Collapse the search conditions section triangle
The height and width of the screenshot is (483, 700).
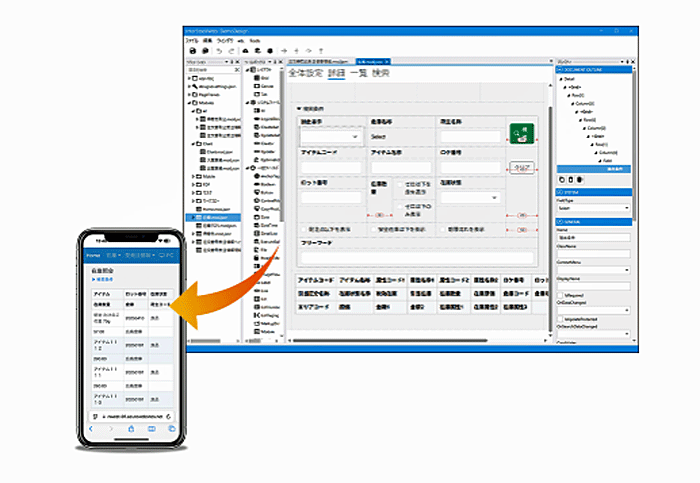(298, 108)
